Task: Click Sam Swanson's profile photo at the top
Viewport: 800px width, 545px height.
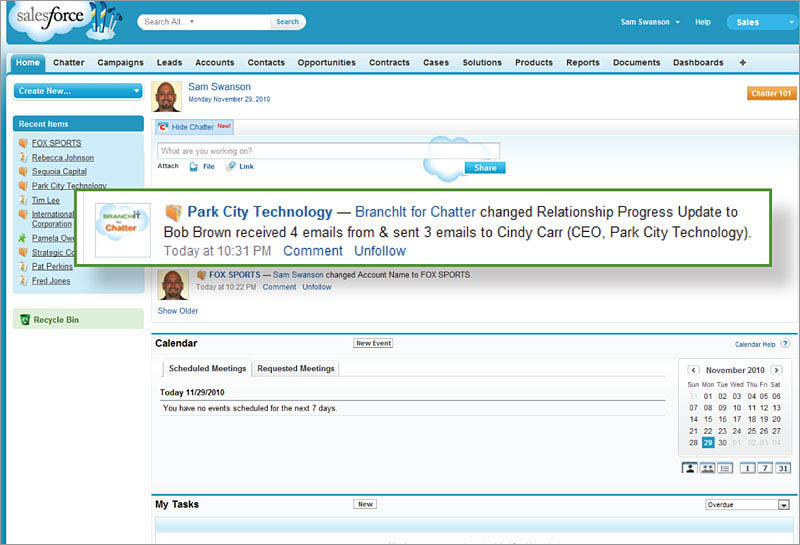Action: point(166,96)
